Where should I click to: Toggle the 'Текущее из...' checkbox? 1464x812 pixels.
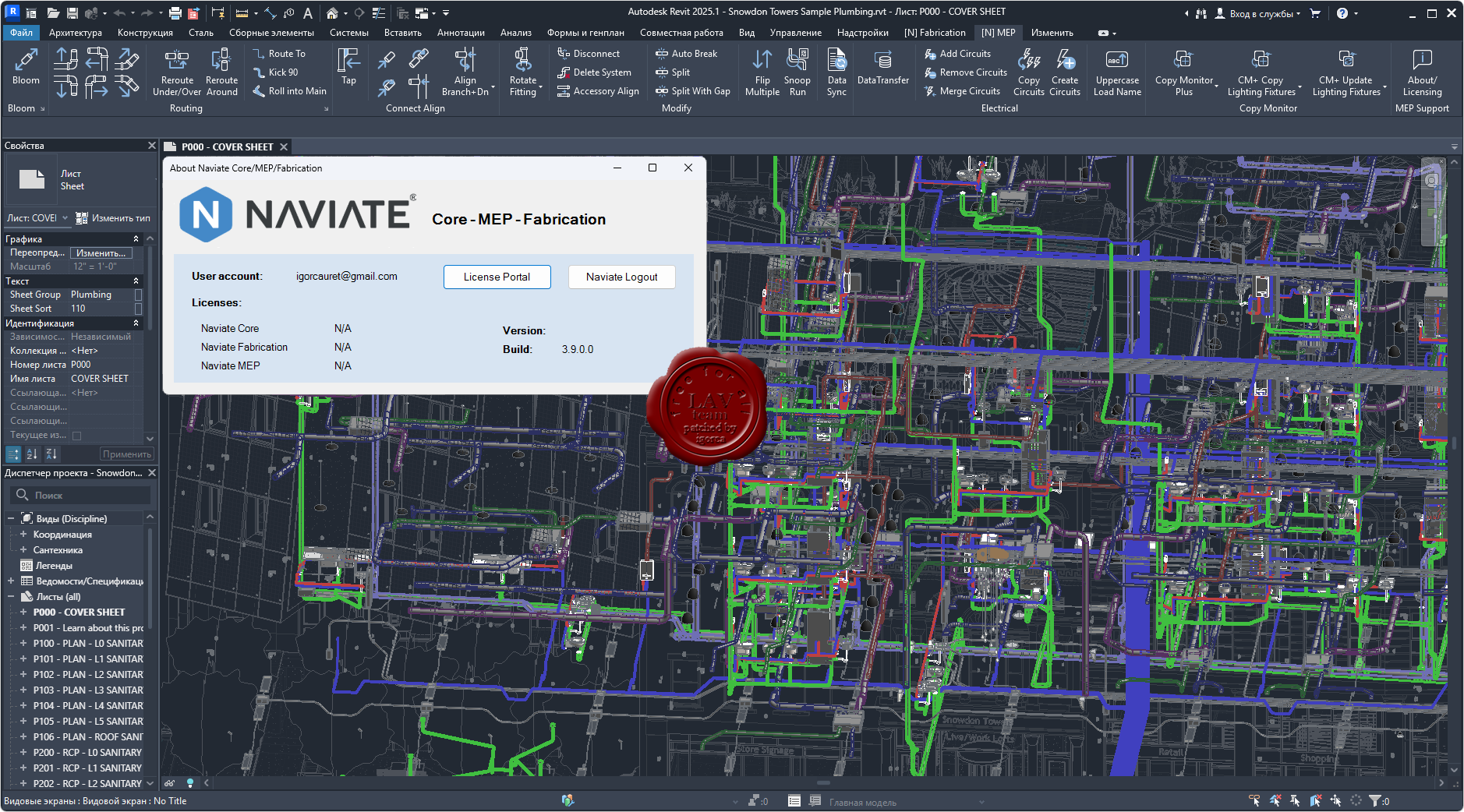click(76, 435)
